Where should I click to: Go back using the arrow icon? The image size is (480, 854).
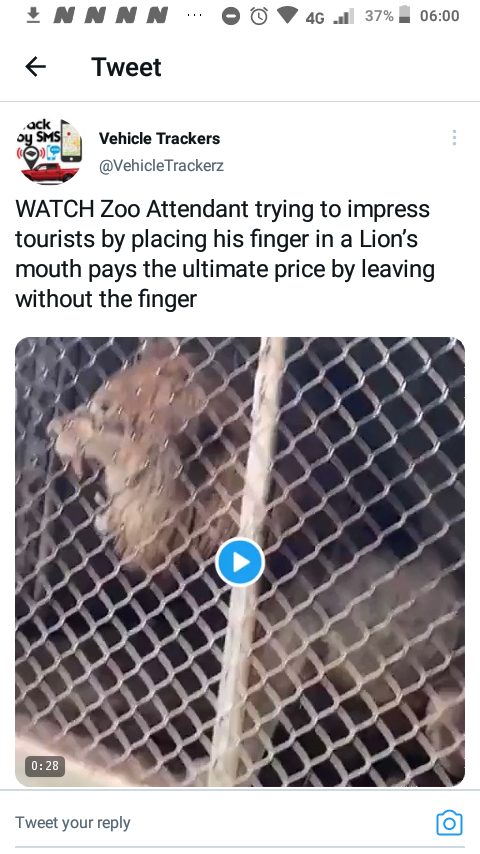click(x=35, y=67)
